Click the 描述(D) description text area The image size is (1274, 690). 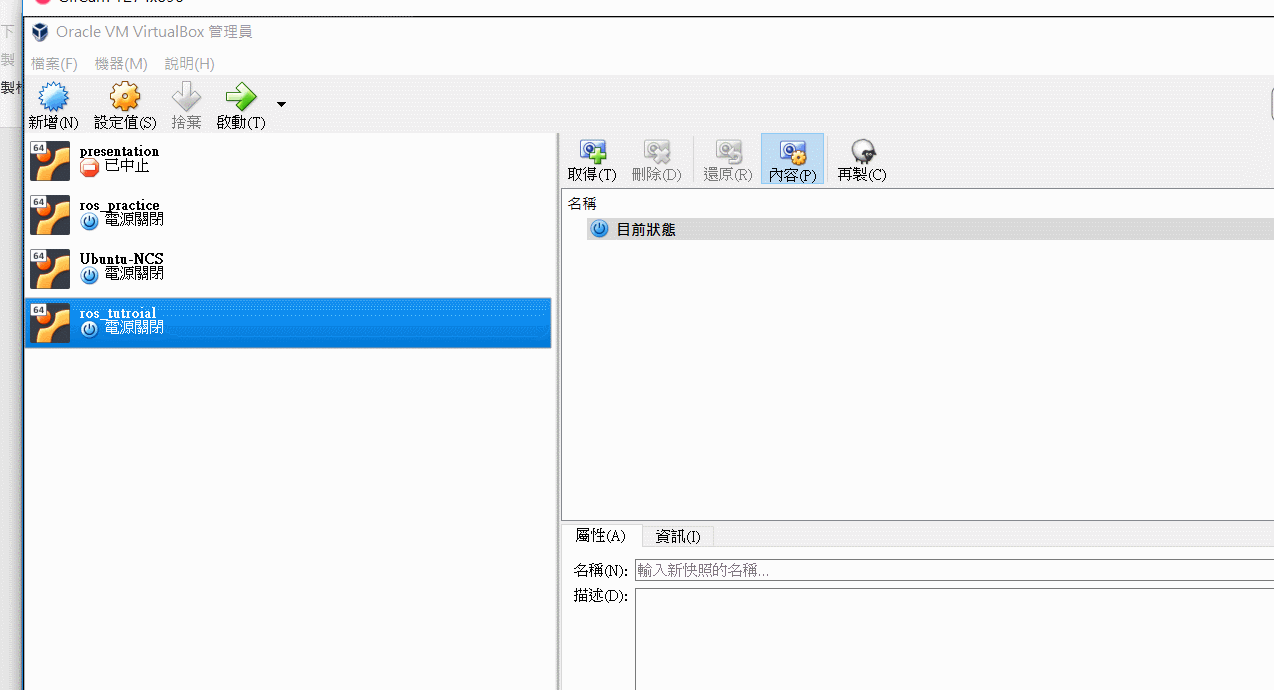pos(954,639)
